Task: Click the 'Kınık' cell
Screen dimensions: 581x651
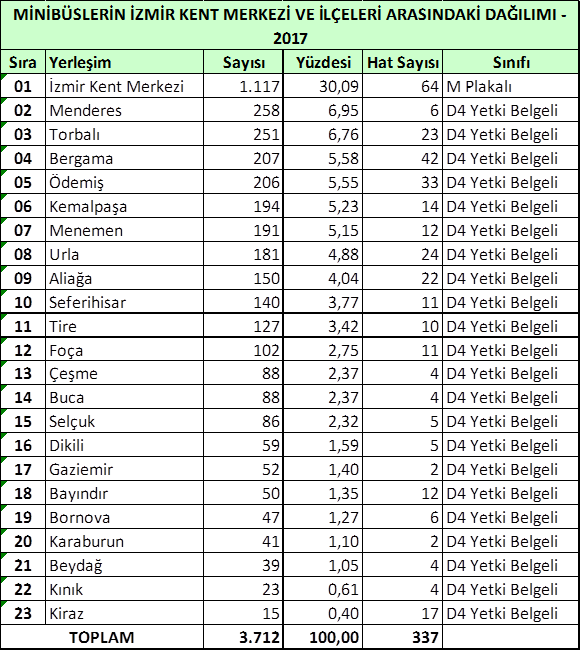Action: pos(124,589)
